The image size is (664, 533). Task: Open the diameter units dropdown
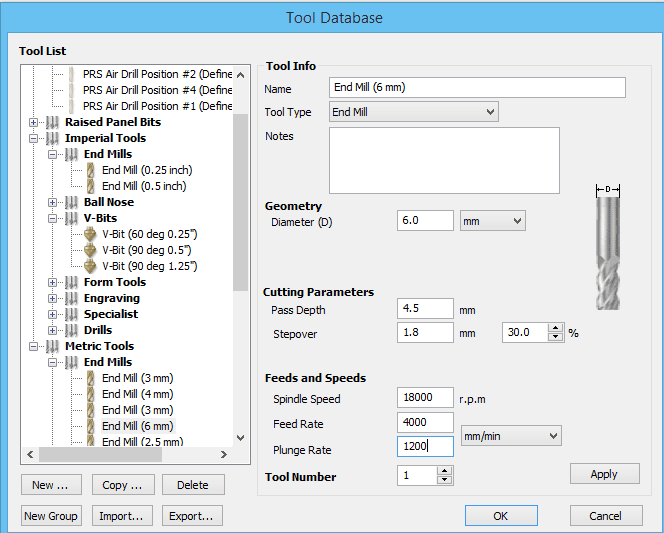click(492, 221)
